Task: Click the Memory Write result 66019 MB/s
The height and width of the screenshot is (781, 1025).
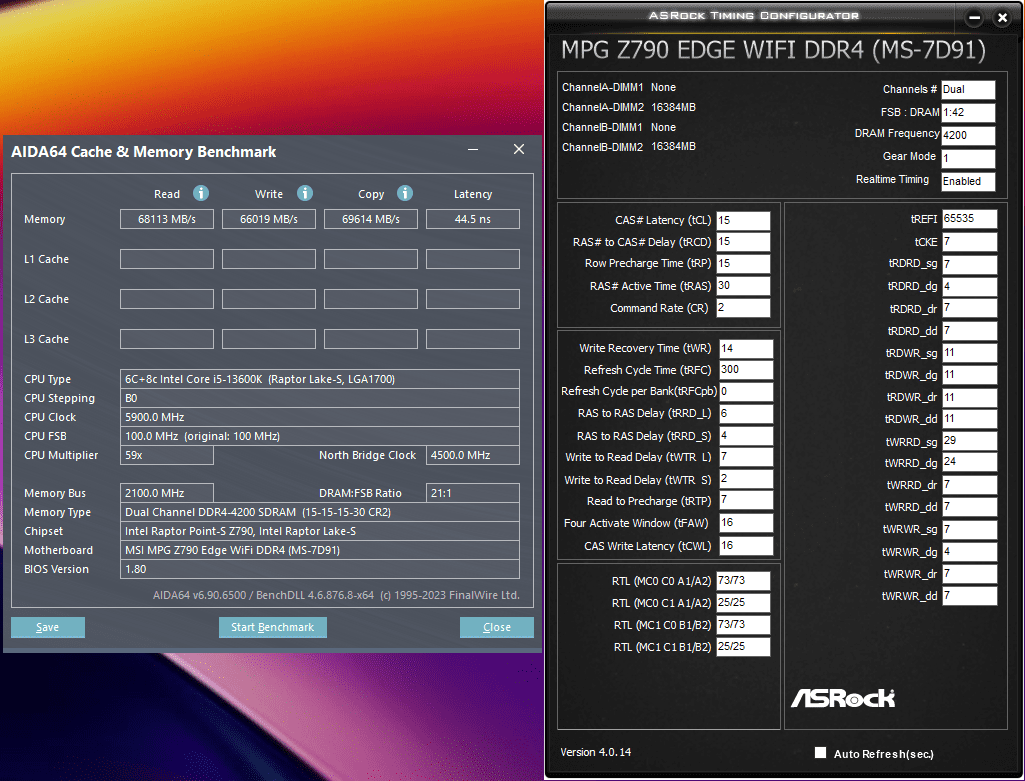Action: (x=269, y=219)
